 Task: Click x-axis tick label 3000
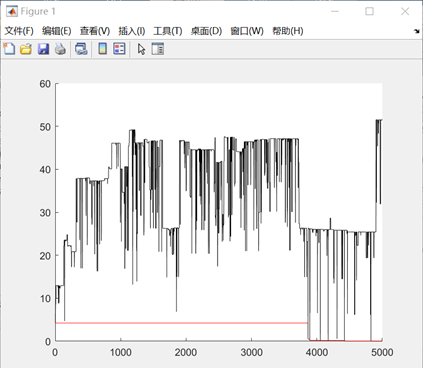tap(251, 352)
